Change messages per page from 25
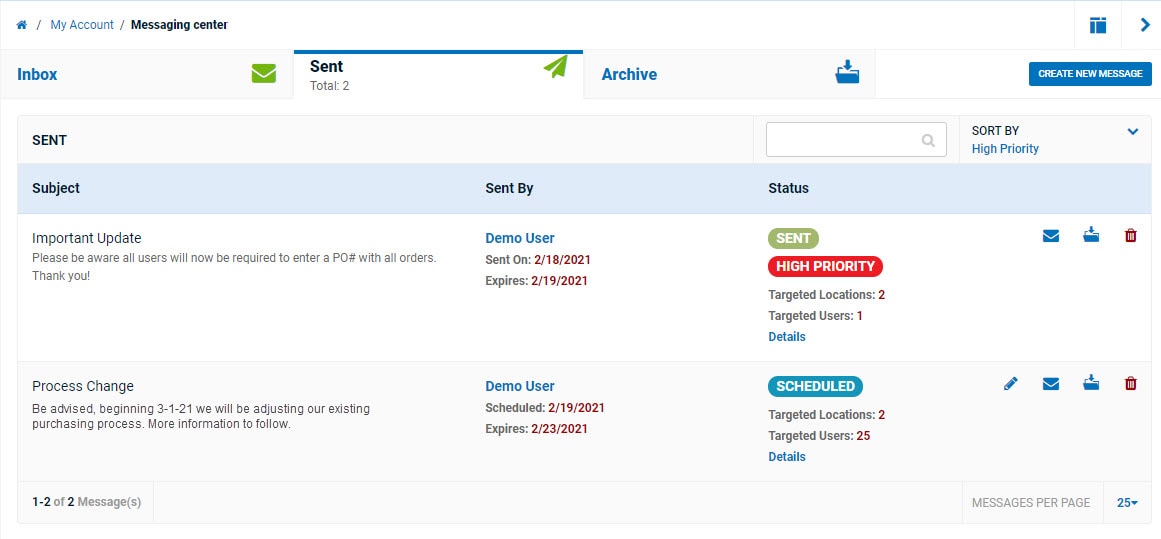Screen dimensions: 1161x539 pyautogui.click(x=1127, y=503)
